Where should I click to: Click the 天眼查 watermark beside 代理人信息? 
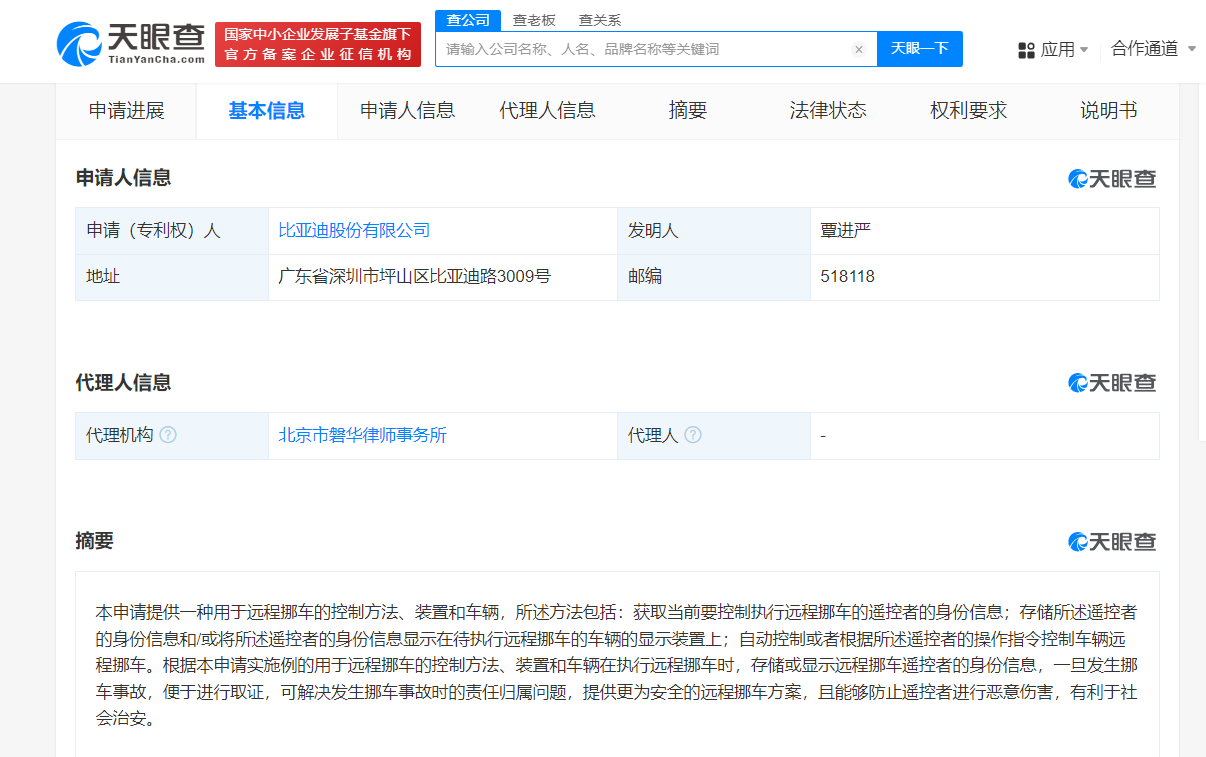(1111, 382)
